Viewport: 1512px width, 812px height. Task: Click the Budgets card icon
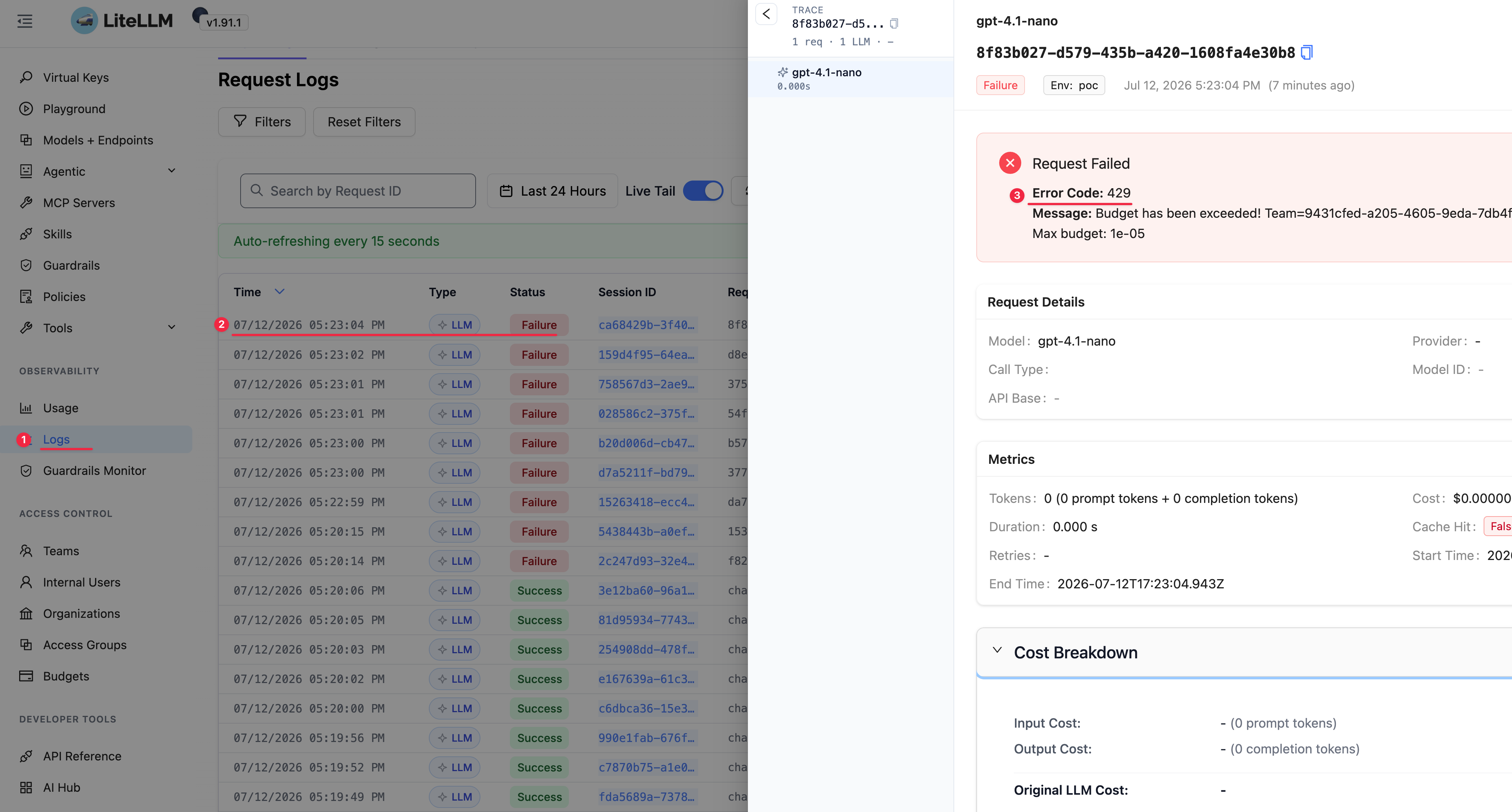point(26,676)
